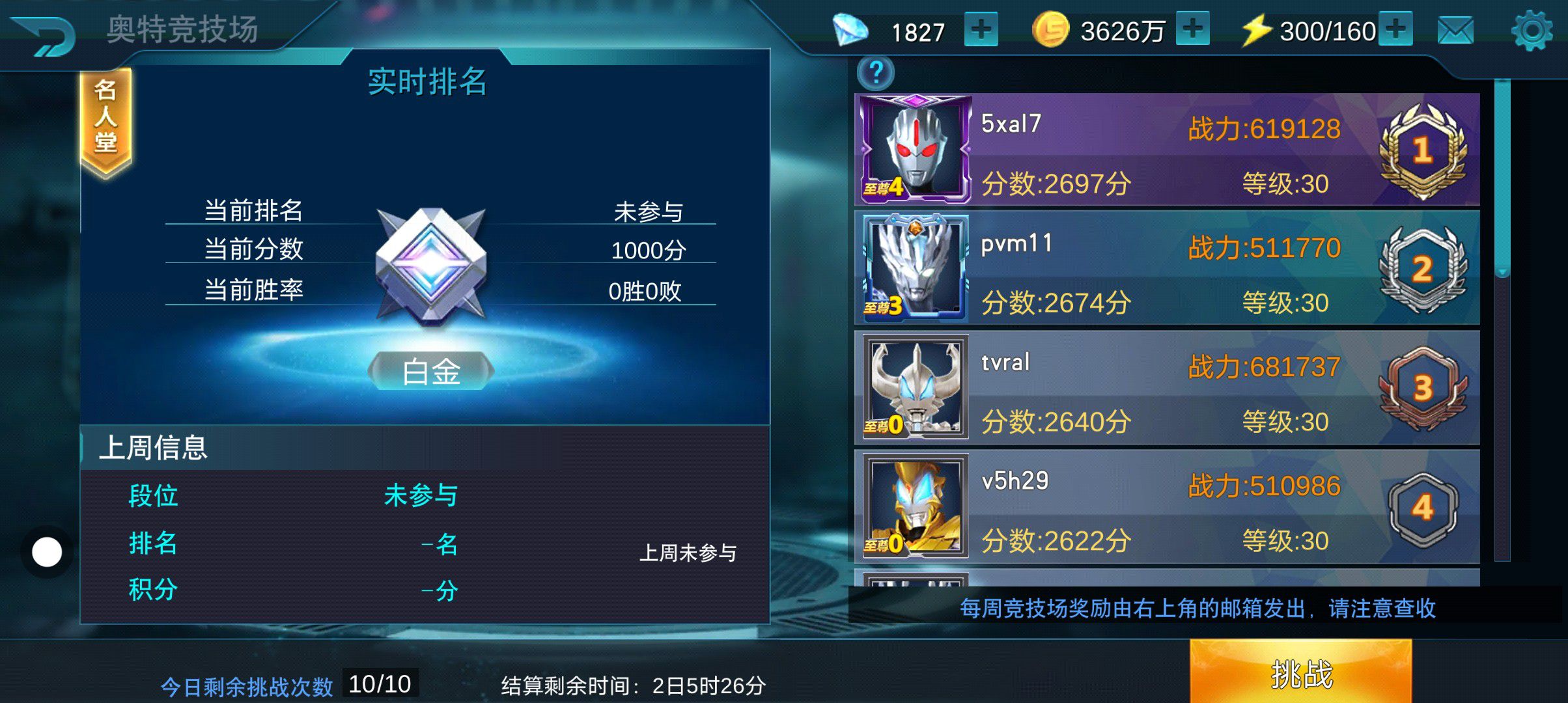
Task: Tap the blue diamond currency icon
Action: point(851,31)
